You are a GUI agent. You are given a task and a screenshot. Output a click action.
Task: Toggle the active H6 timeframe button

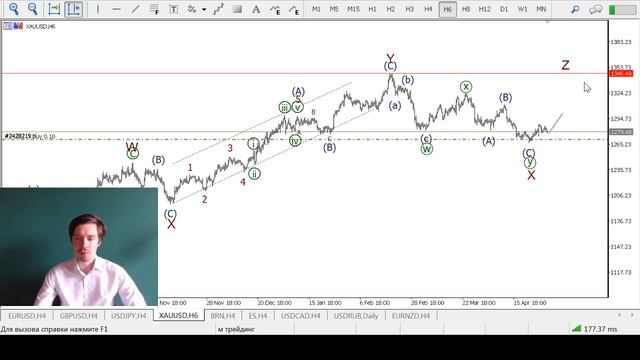point(447,9)
